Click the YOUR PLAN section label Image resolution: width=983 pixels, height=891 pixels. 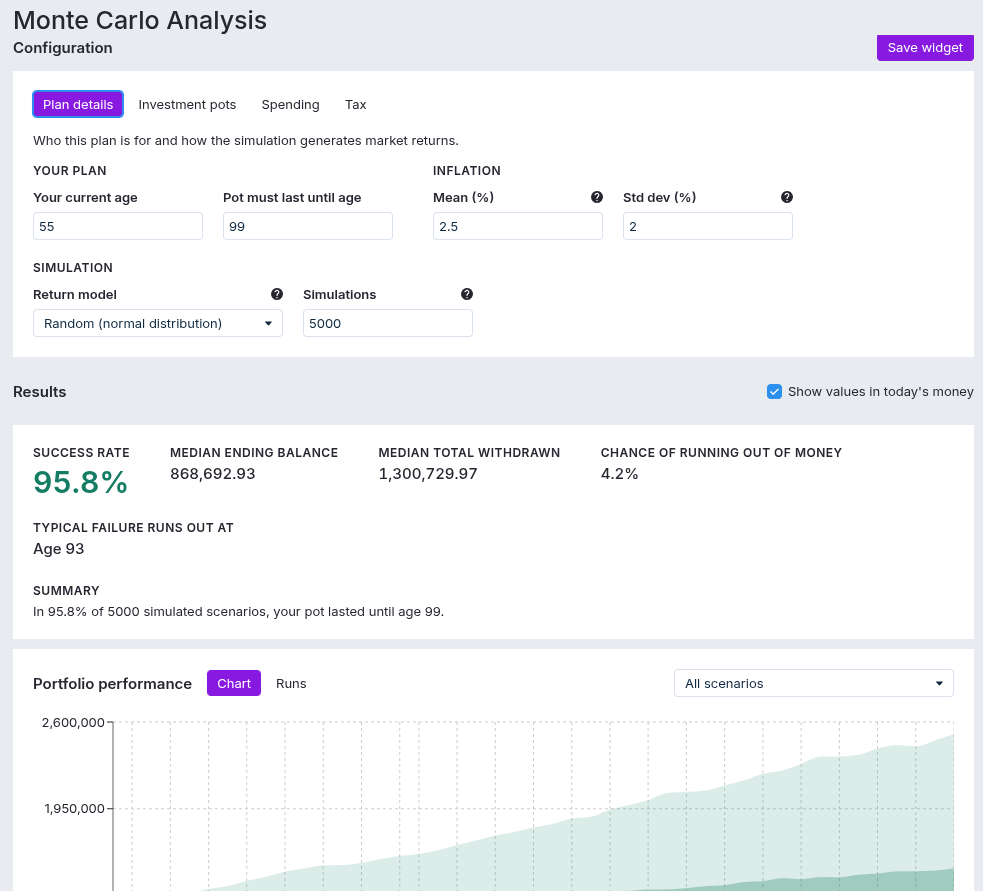(x=70, y=171)
